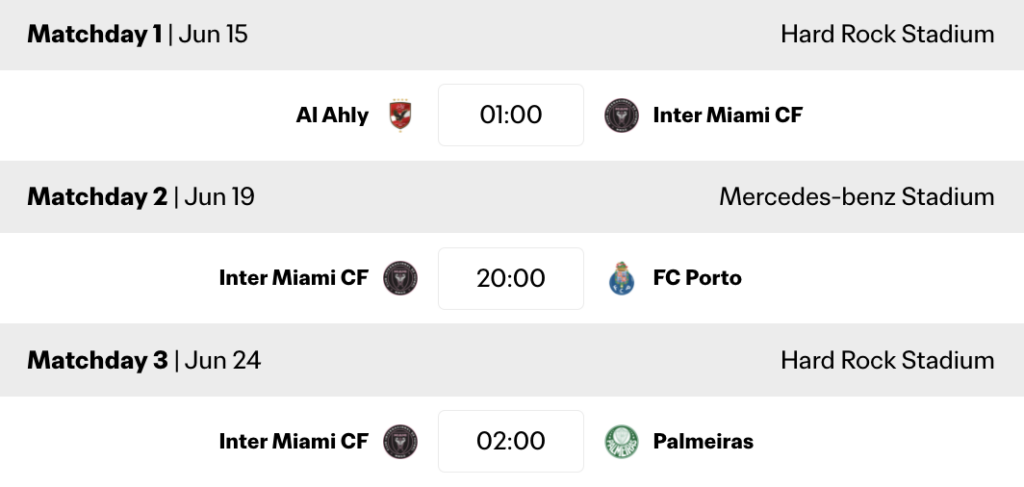Click Inter Miami CF name in Matchday 3
The width and height of the screenshot is (1024, 487).
point(293,441)
